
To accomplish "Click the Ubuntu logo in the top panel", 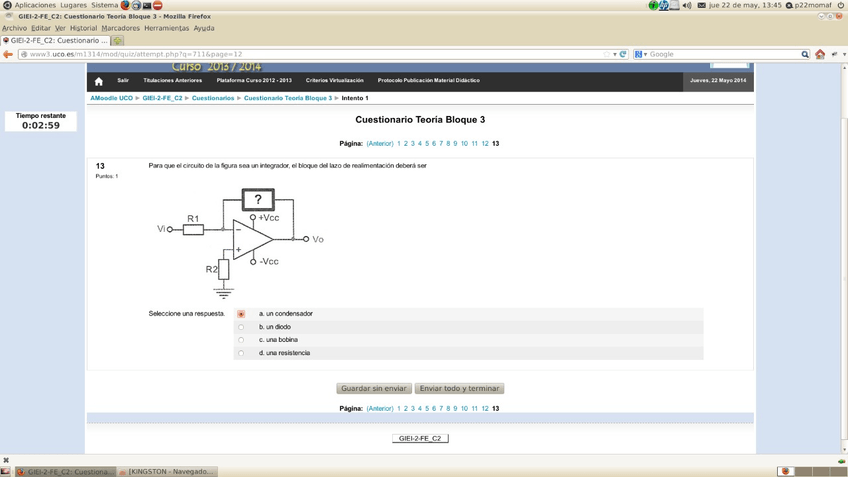I will click(7, 5).
